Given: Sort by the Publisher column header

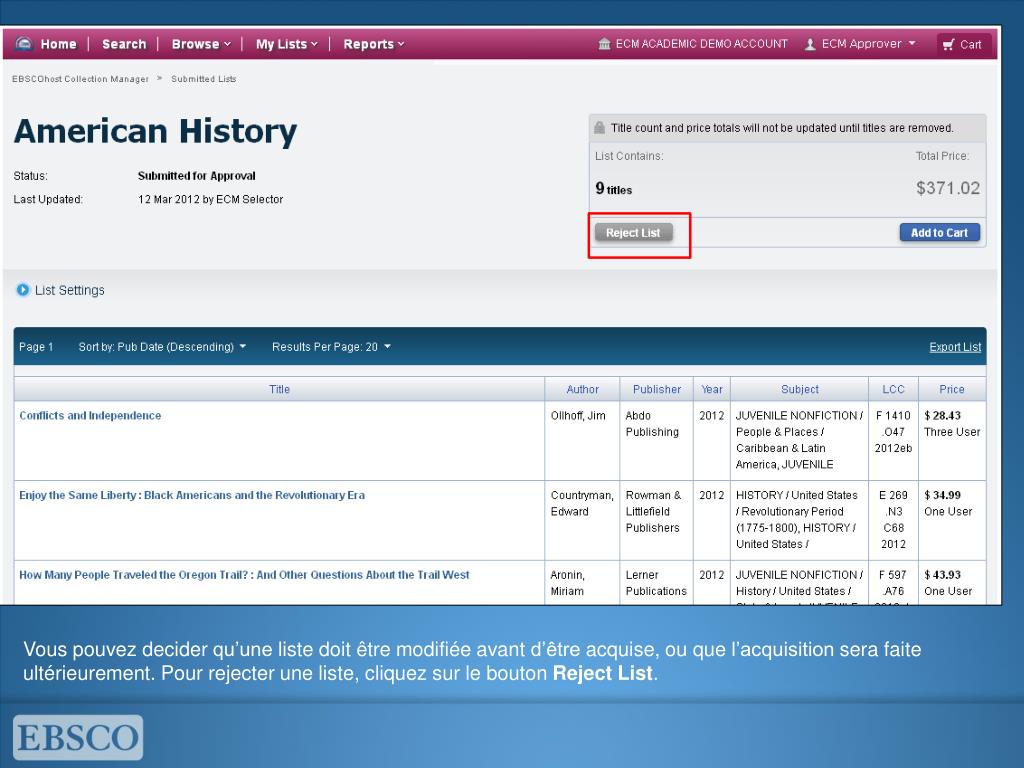Looking at the screenshot, I should coord(656,389).
